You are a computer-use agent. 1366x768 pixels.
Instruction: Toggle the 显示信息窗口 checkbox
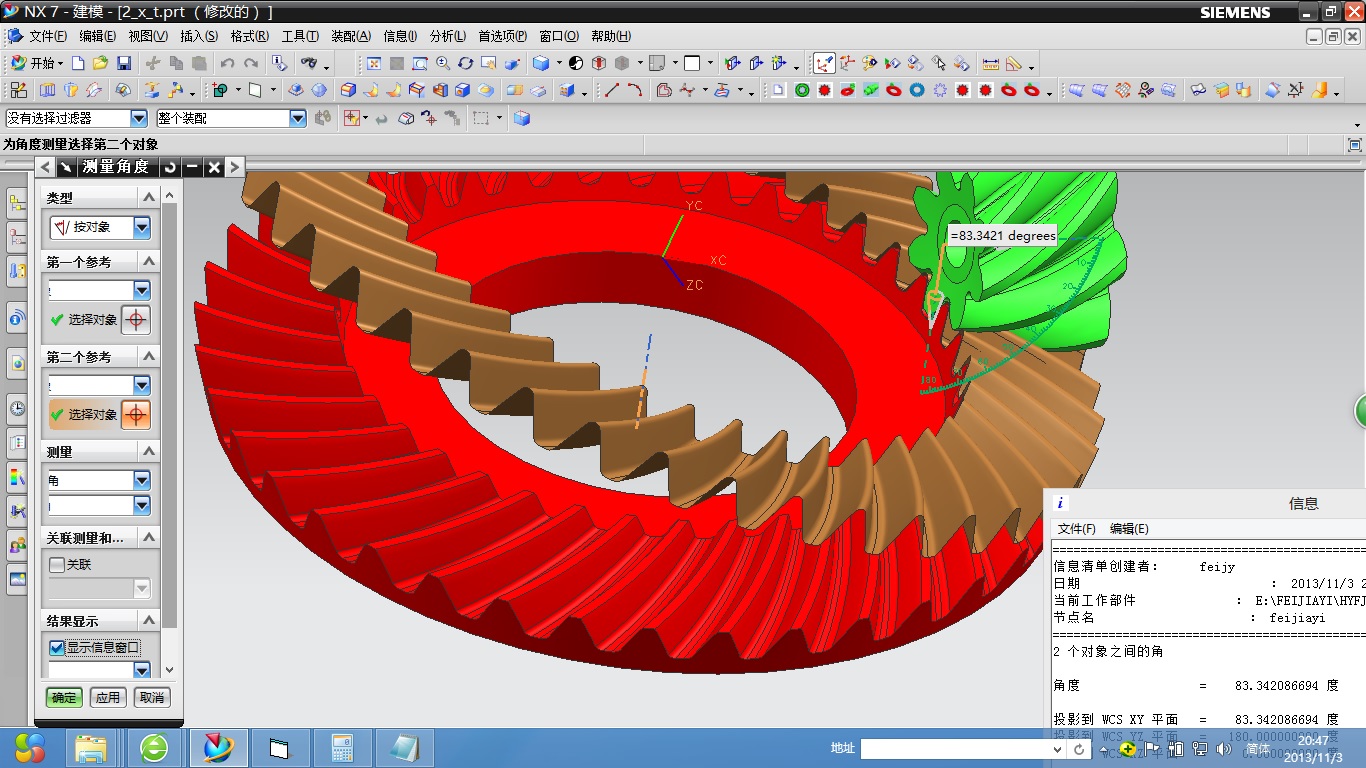click(57, 647)
